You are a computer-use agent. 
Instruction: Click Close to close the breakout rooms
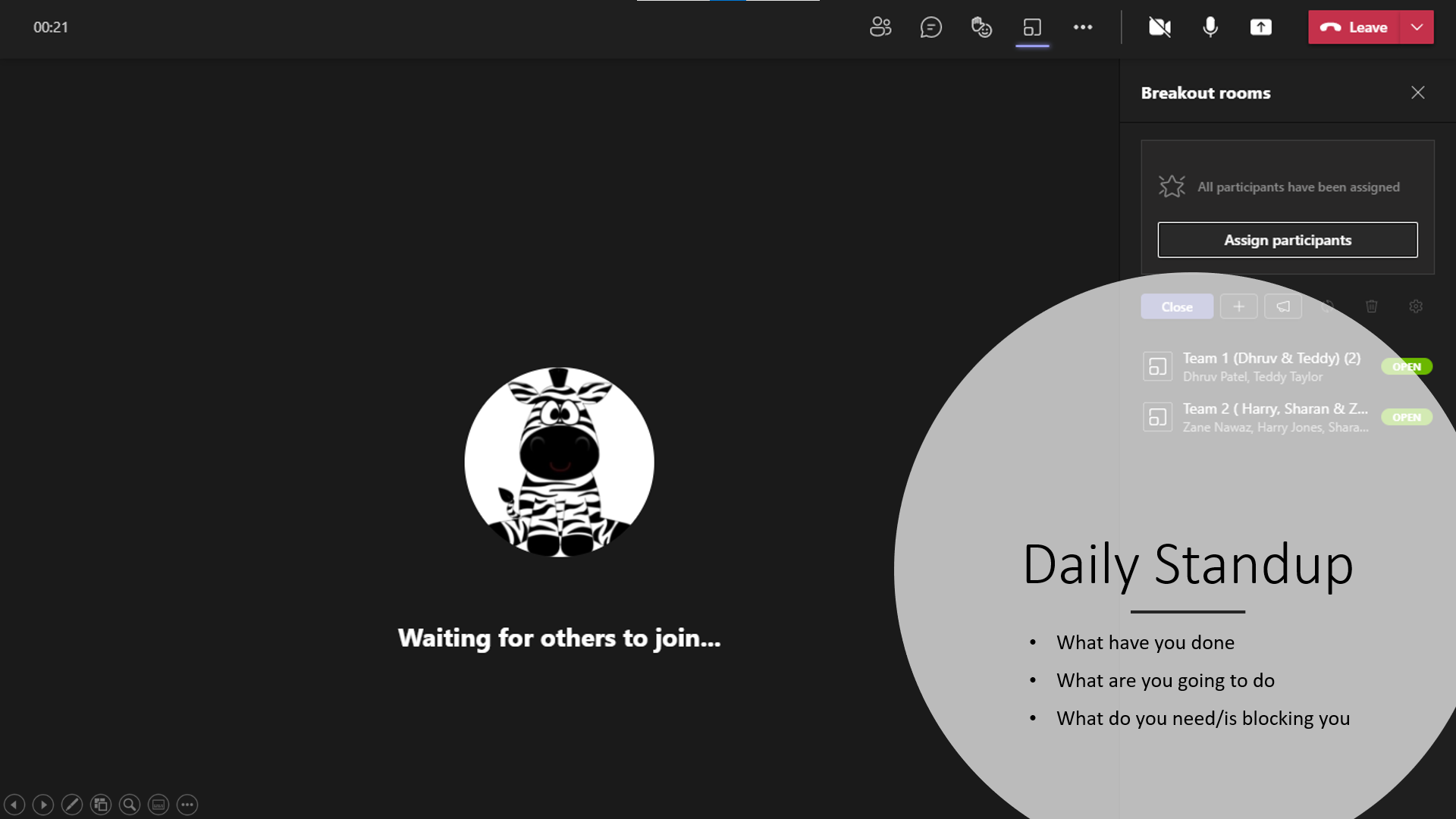click(1177, 306)
